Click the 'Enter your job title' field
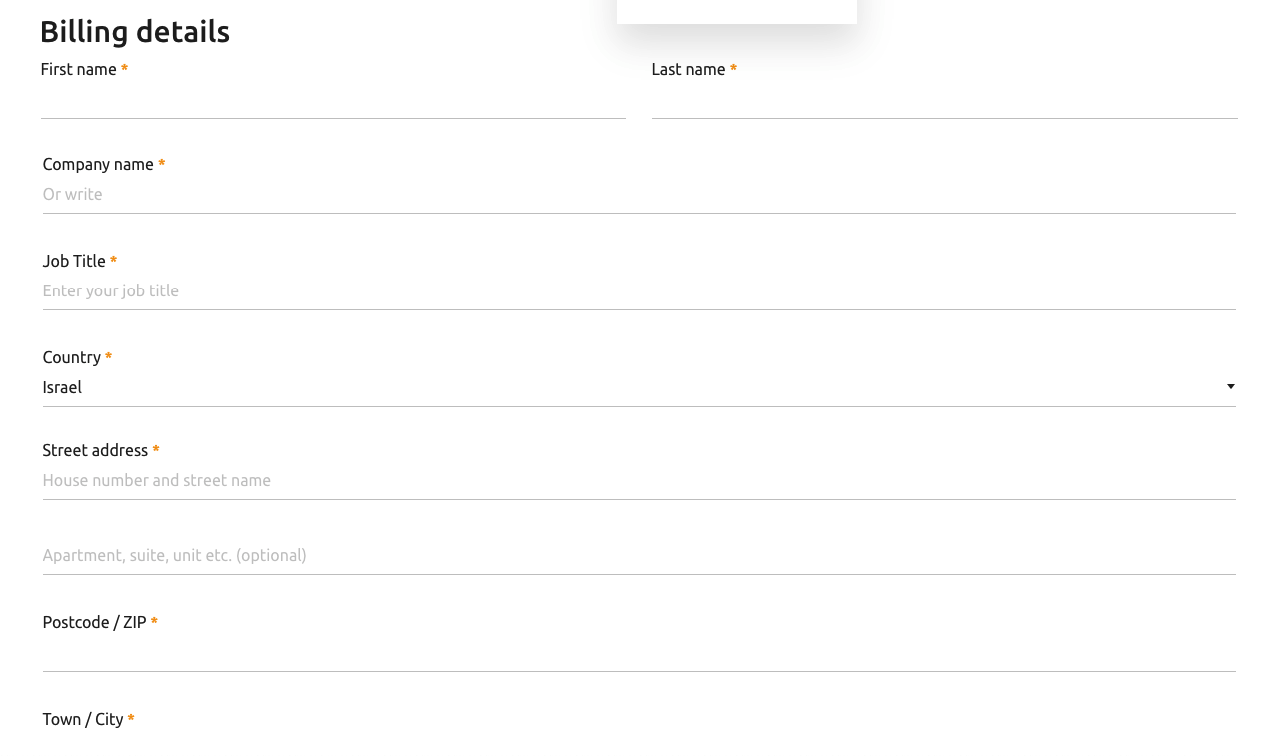This screenshot has width=1287, height=756. (639, 291)
